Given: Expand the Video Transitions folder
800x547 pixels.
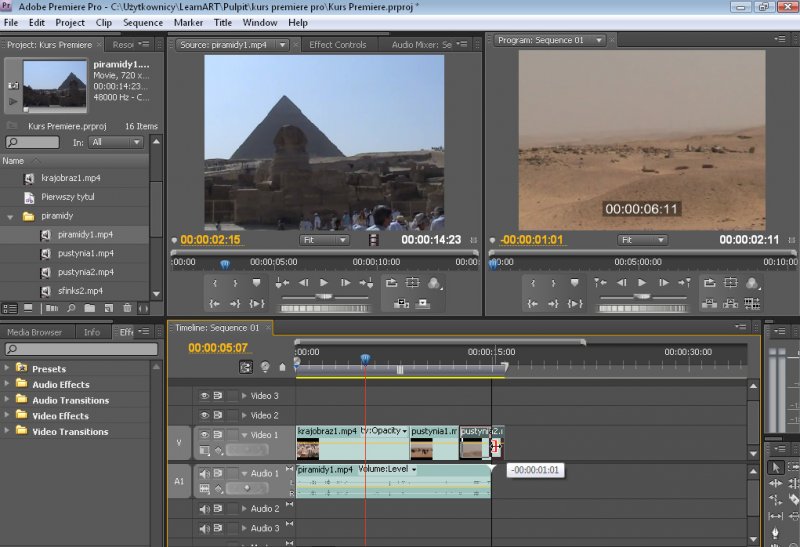Looking at the screenshot, I should coord(7,432).
